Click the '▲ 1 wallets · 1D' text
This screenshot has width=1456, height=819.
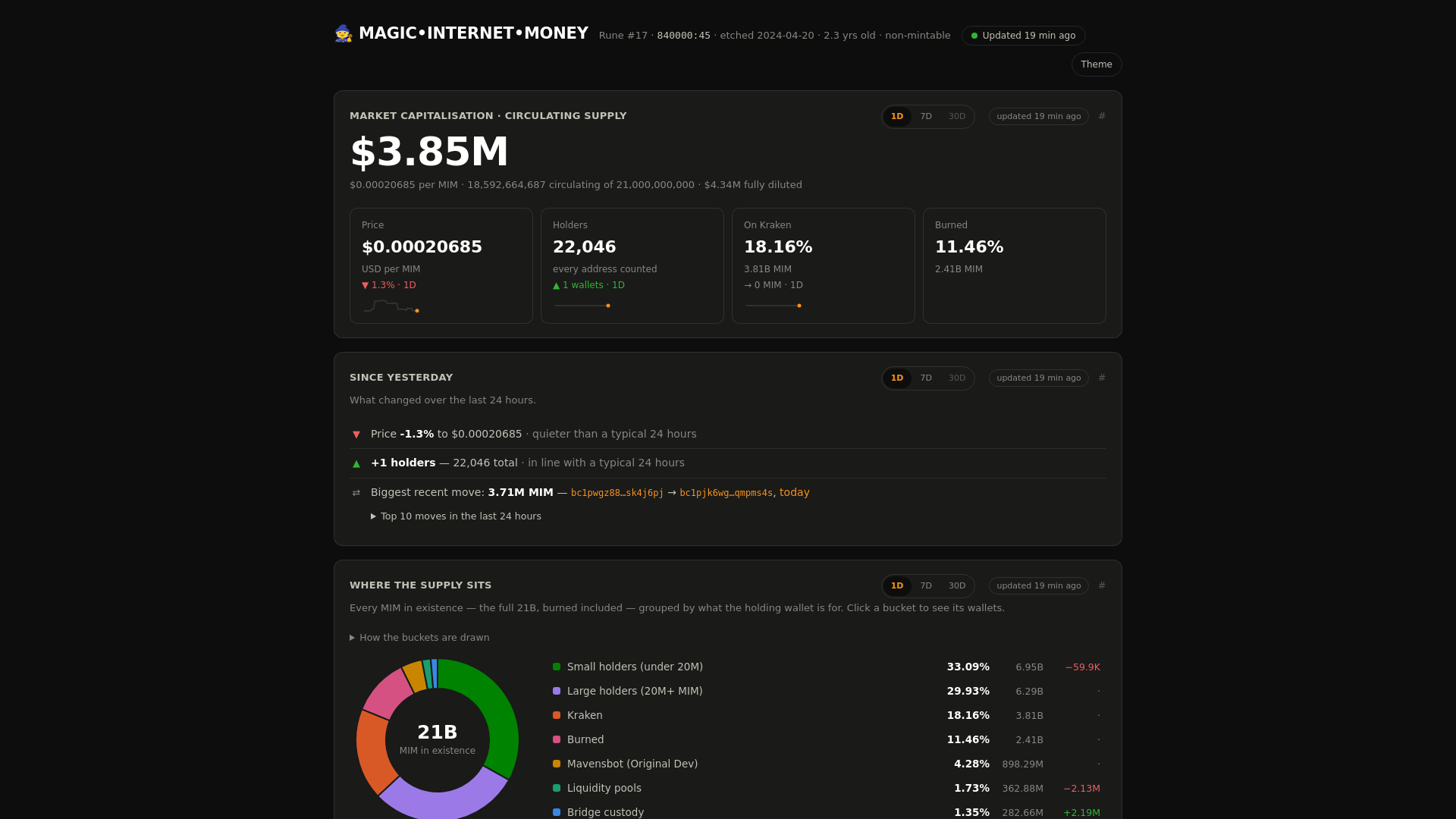(x=588, y=286)
